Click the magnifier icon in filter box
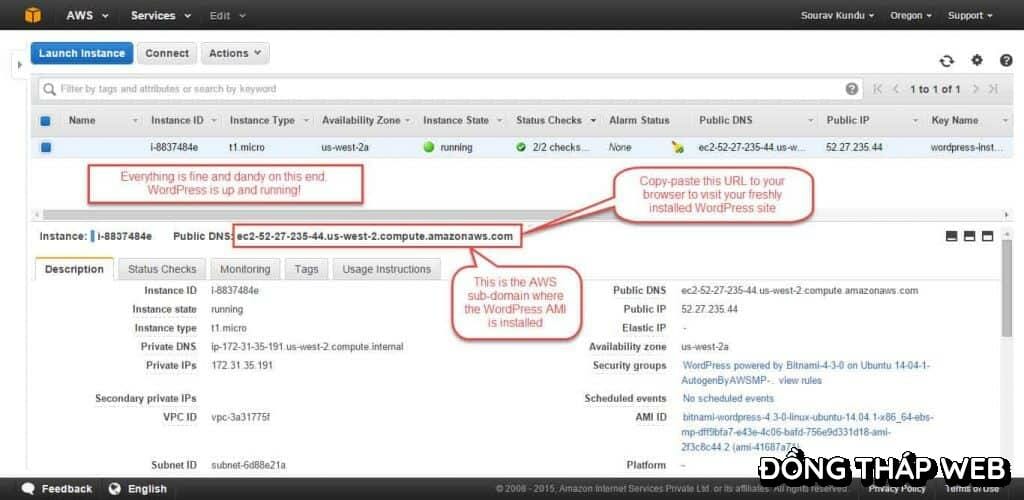The image size is (1024, 500). 49,89
